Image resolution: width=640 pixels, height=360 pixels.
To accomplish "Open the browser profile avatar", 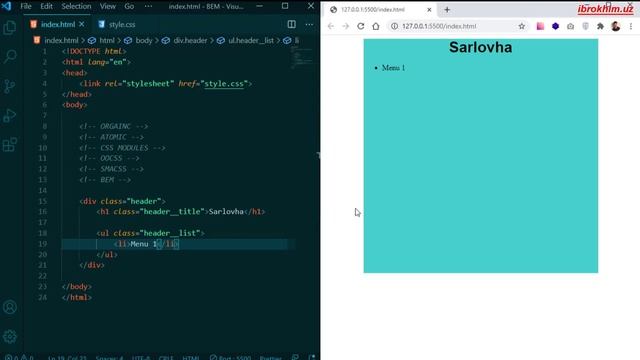I will (616, 26).
